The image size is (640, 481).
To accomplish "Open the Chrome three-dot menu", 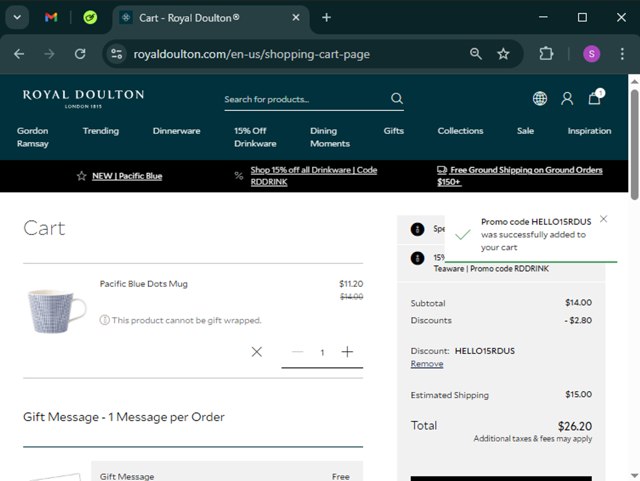I will coord(622,54).
